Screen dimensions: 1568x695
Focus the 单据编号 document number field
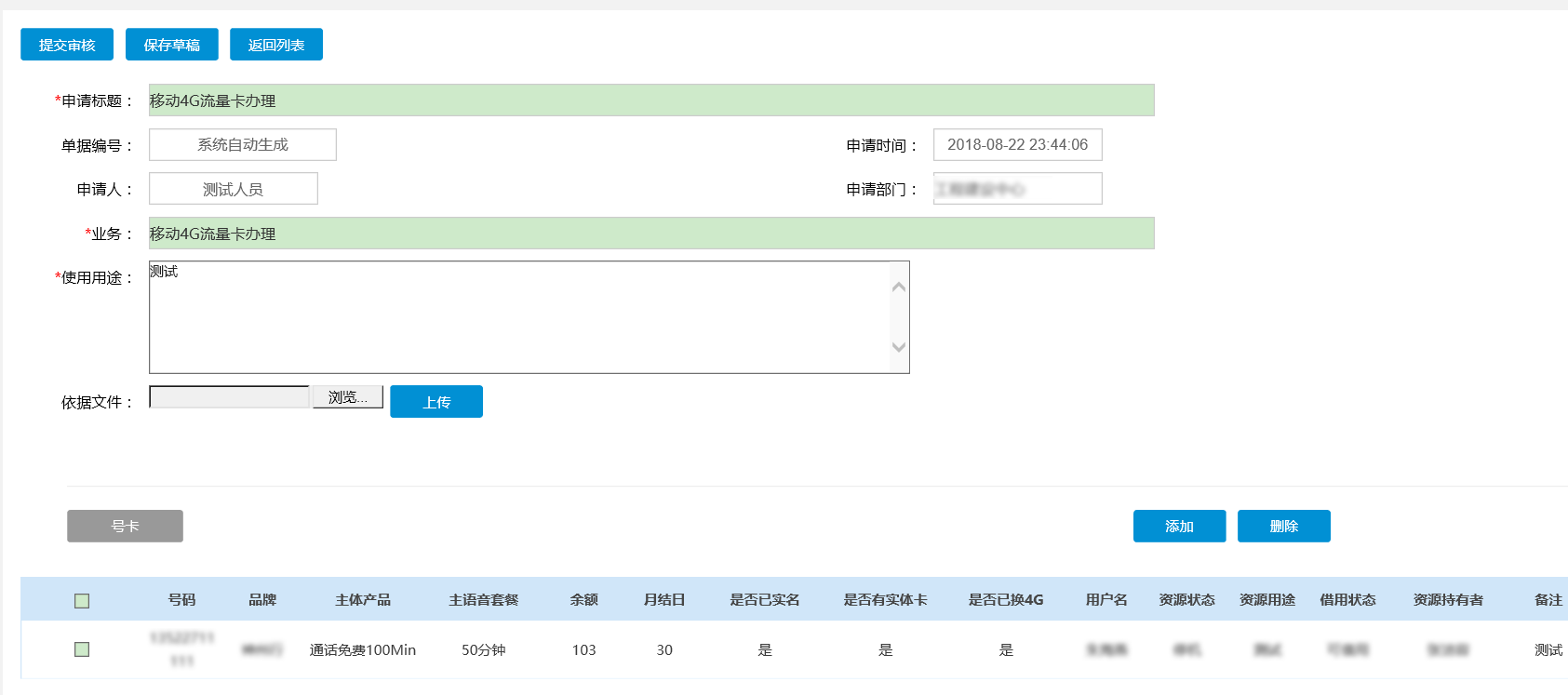[x=243, y=145]
